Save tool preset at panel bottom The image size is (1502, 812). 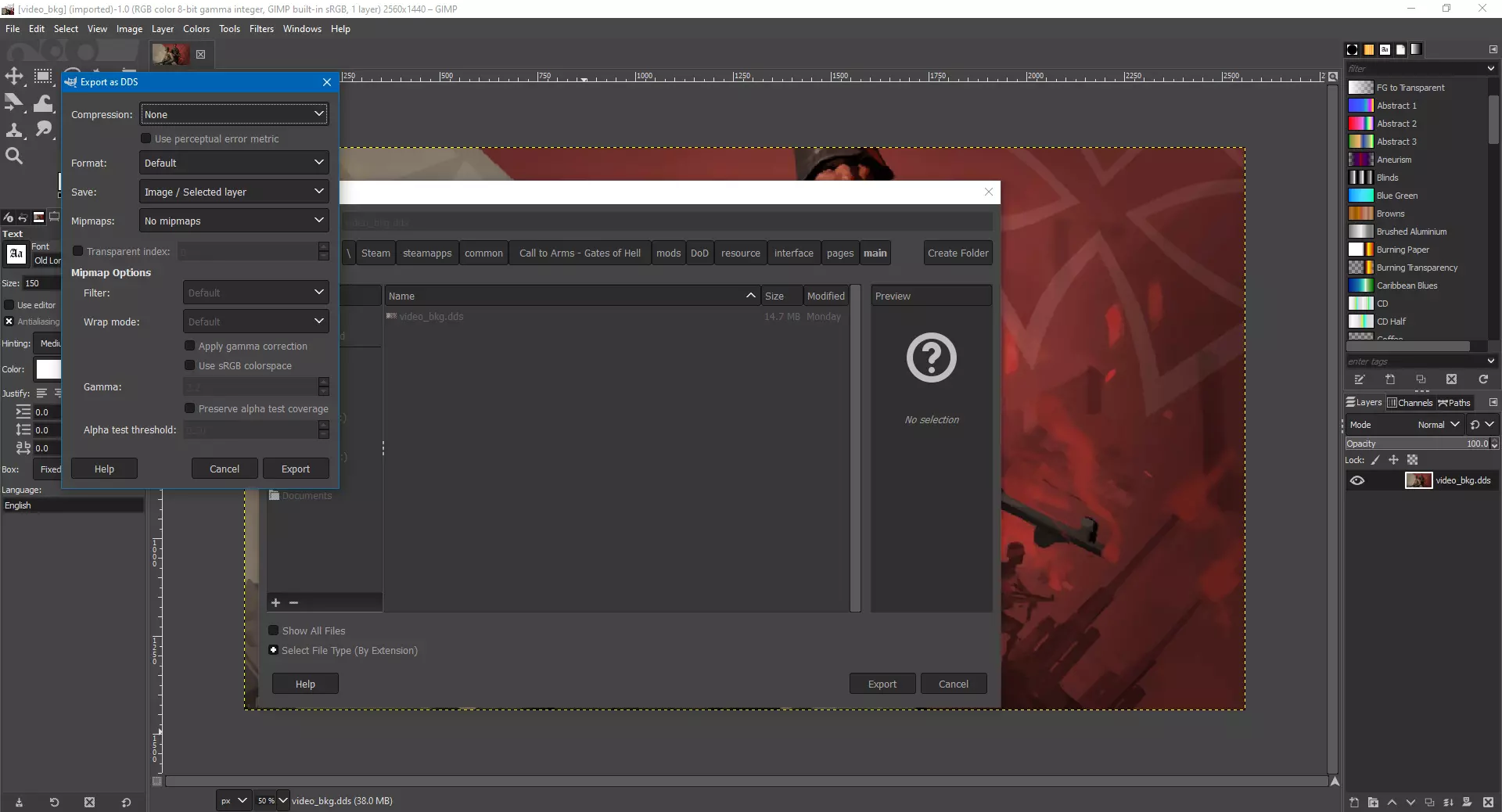coord(19,802)
